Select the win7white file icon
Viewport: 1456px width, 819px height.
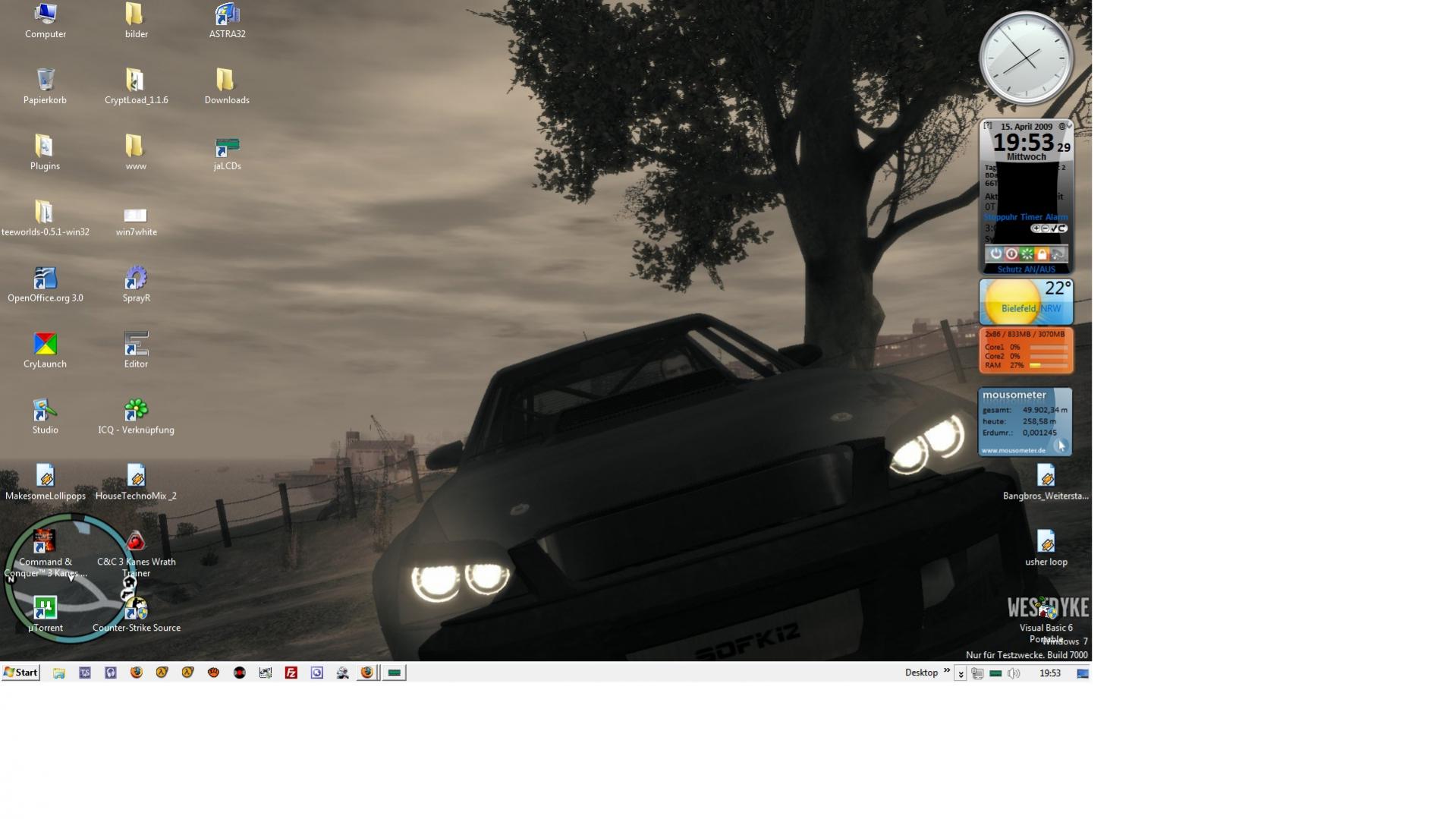pos(136,220)
